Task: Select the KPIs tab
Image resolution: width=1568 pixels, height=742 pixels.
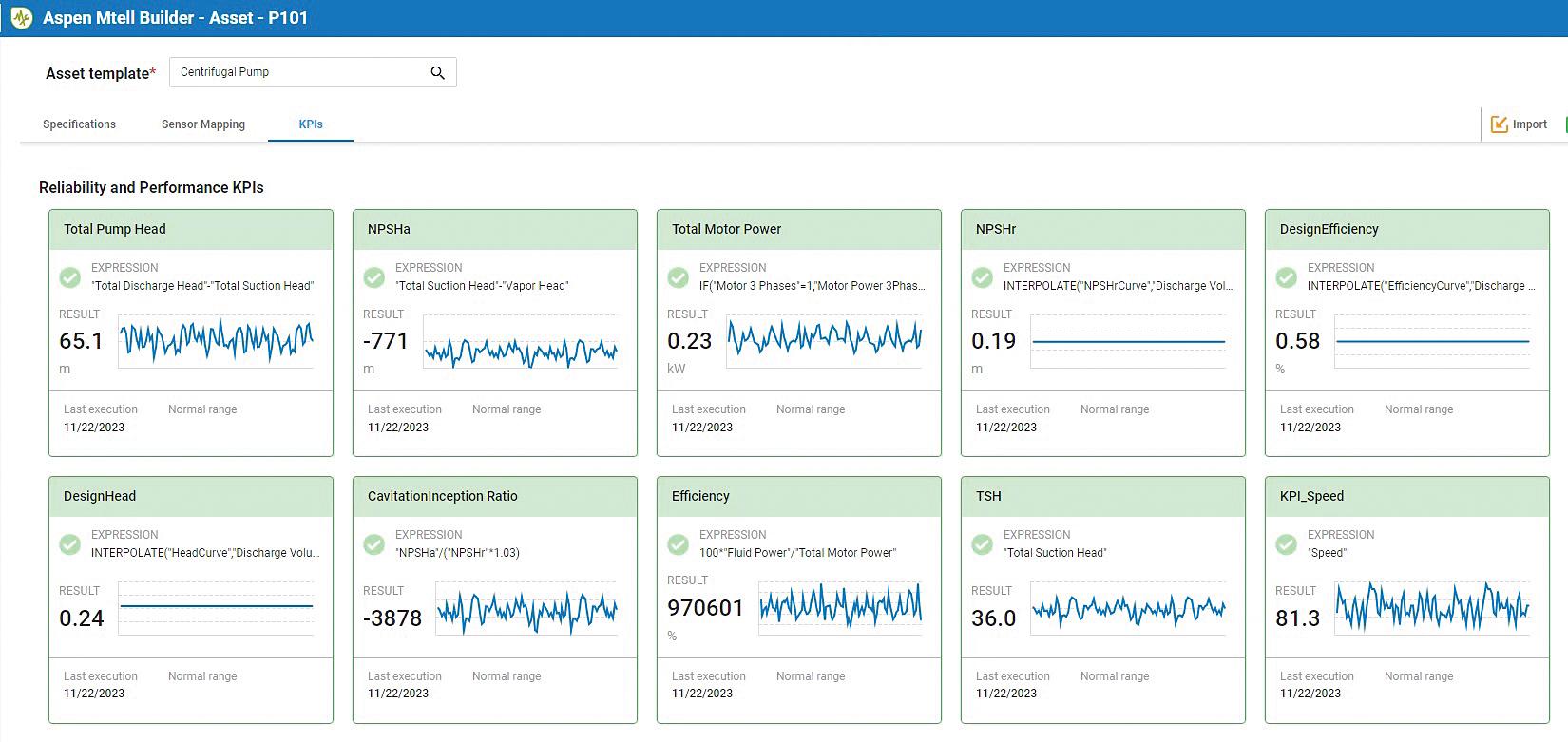Action: coord(311,124)
